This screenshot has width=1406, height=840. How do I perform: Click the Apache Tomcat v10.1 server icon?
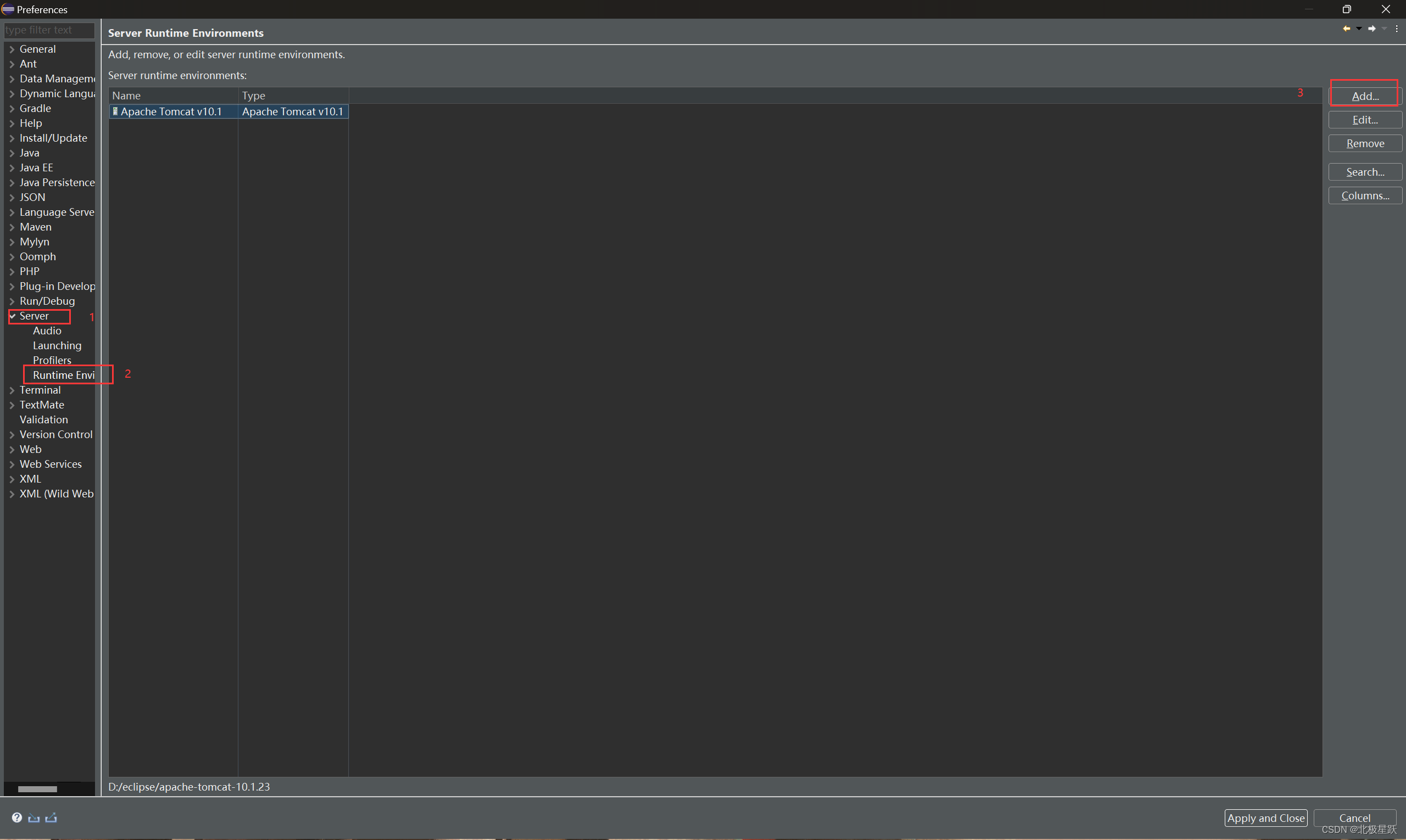(115, 111)
